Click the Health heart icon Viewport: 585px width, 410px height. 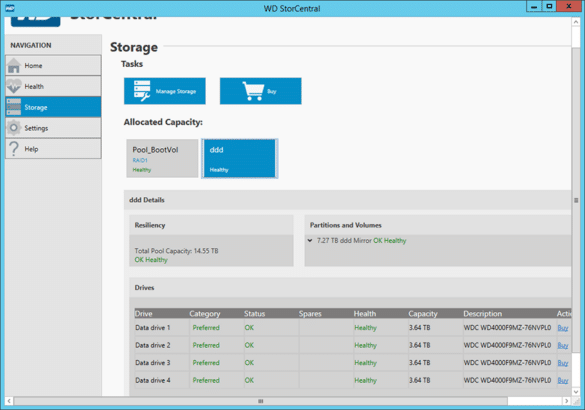tap(14, 86)
